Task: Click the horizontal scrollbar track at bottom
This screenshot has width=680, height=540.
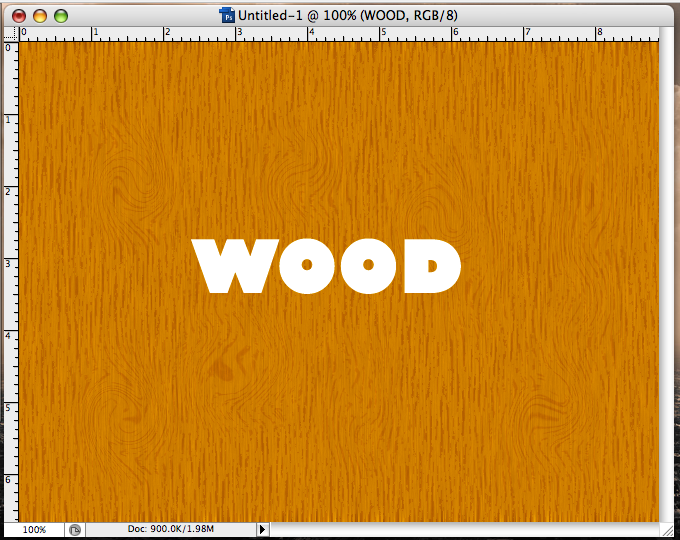Action: 464,530
